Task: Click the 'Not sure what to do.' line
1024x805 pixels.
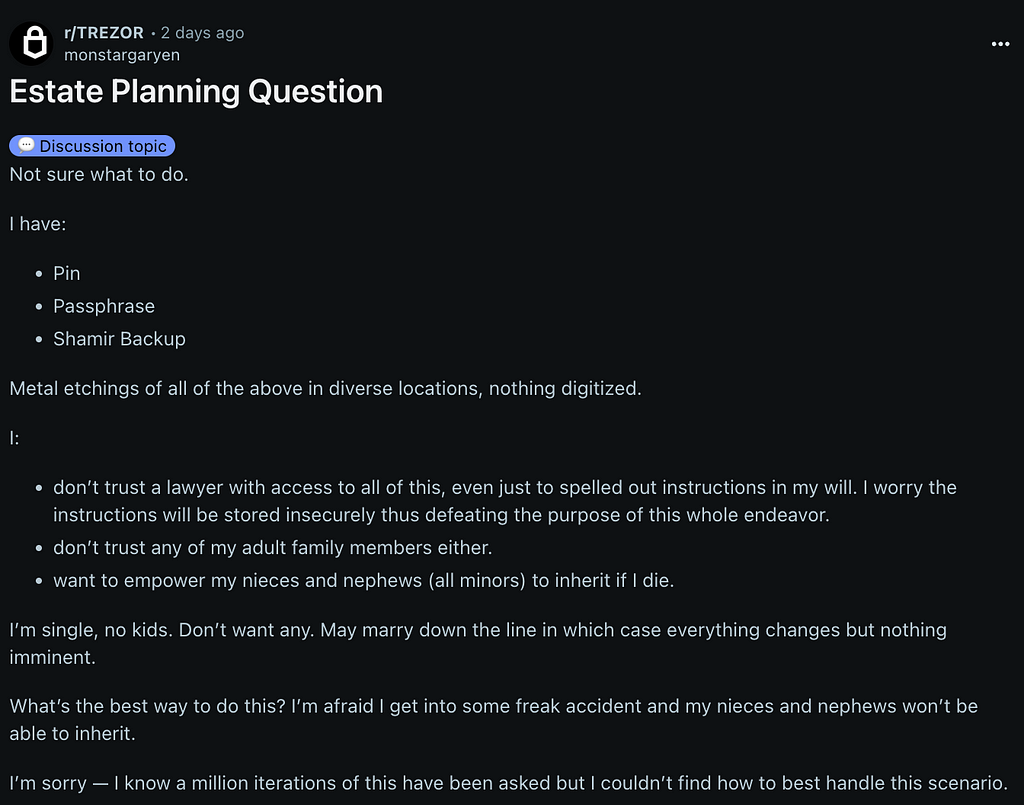Action: tap(99, 174)
